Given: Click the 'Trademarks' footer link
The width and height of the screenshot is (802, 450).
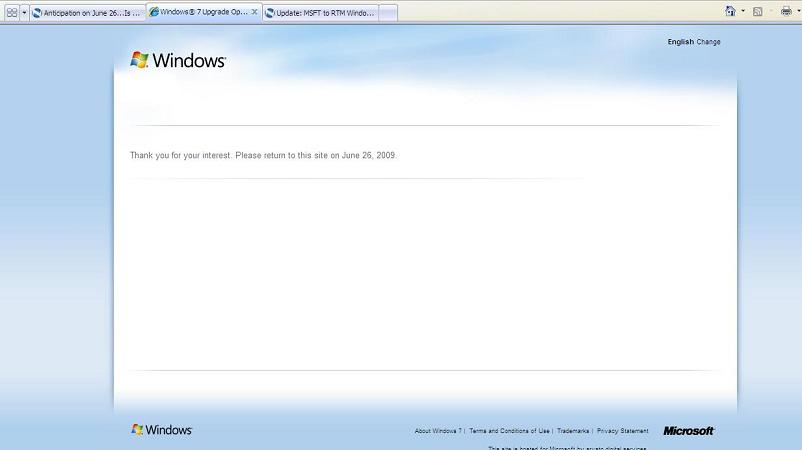Looking at the screenshot, I should pyautogui.click(x=573, y=431).
